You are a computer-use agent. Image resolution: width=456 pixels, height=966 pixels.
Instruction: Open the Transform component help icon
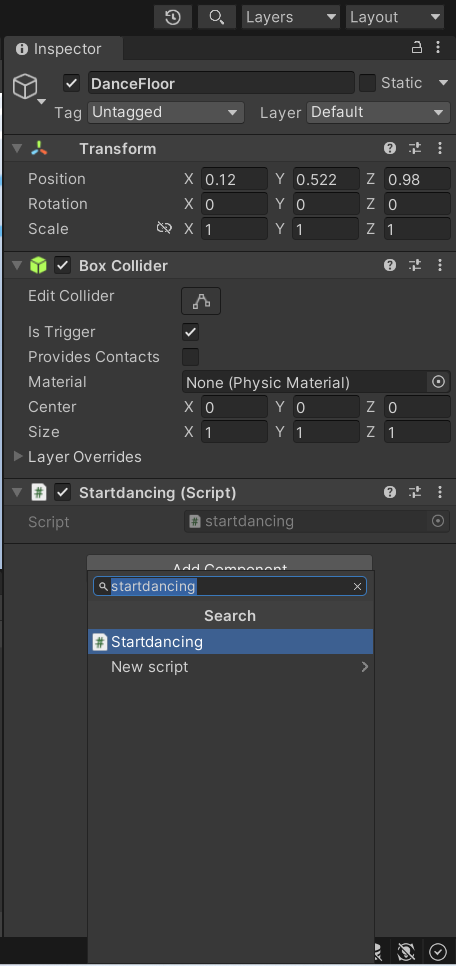(x=389, y=148)
